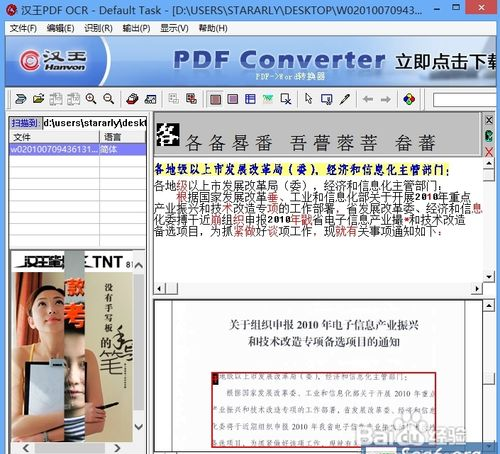The image size is (500, 454).
Task: Click the zoom out magnifier icon
Action: [x=108, y=99]
